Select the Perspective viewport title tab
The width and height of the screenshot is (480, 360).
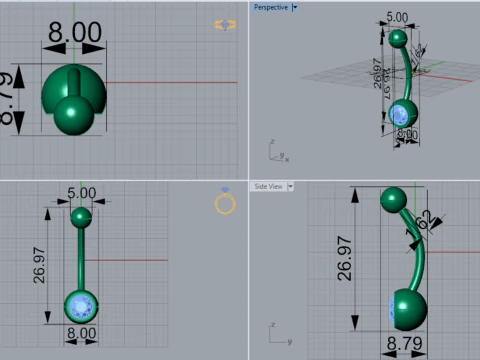click(271, 7)
